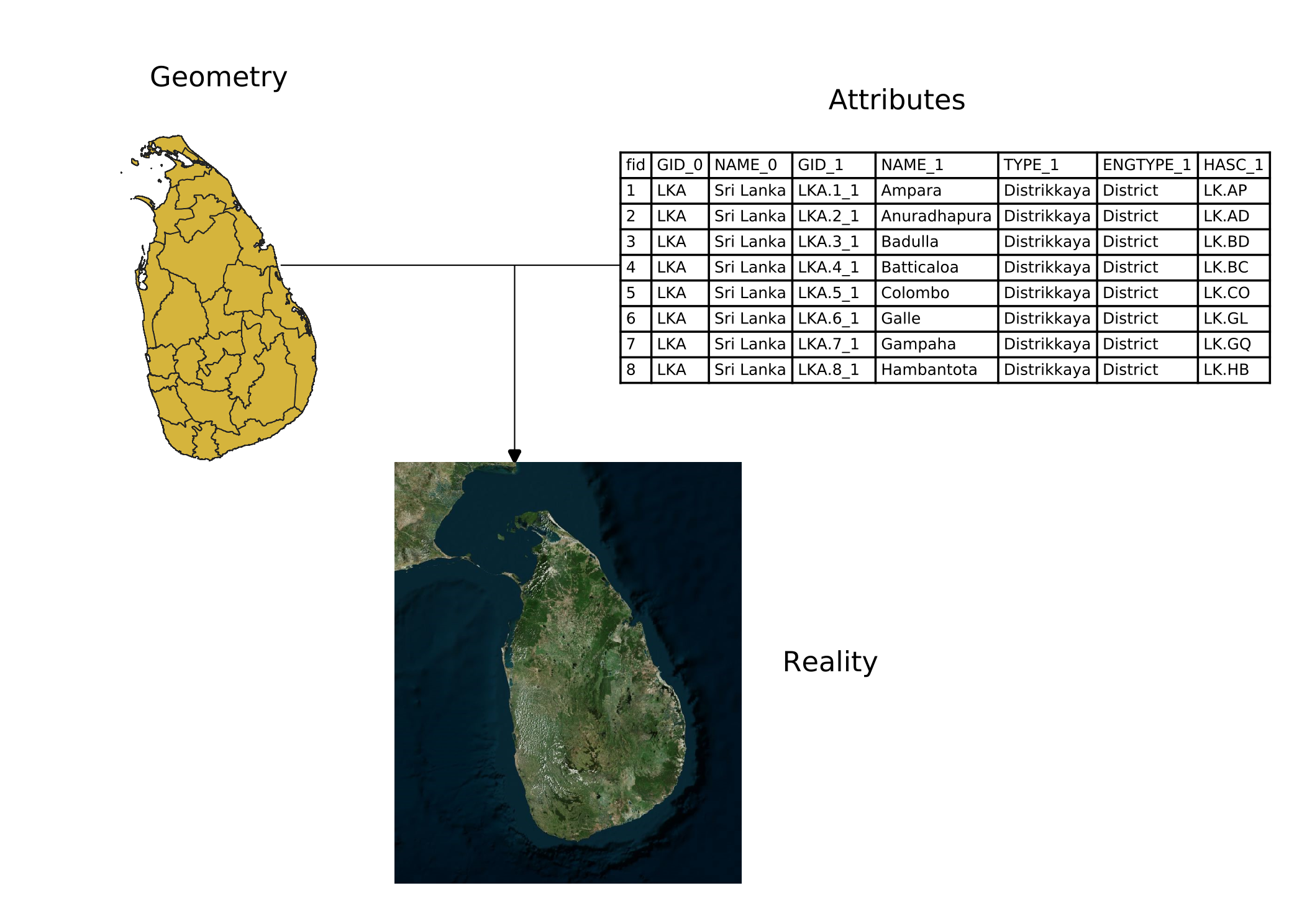The height and width of the screenshot is (924, 1307).
Task: Click the Ampara cell
Action: click(x=937, y=191)
